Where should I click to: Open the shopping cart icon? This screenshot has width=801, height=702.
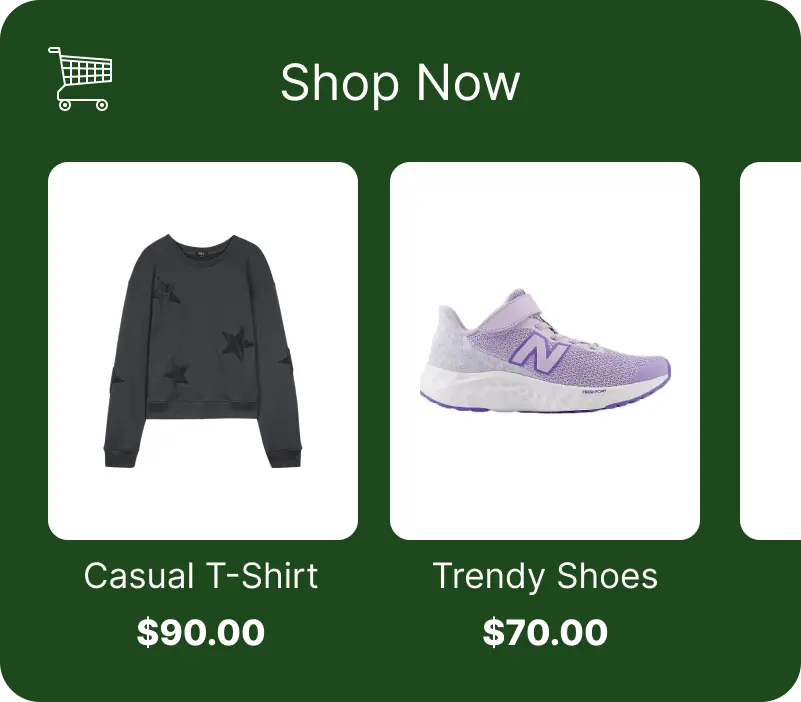click(80, 78)
